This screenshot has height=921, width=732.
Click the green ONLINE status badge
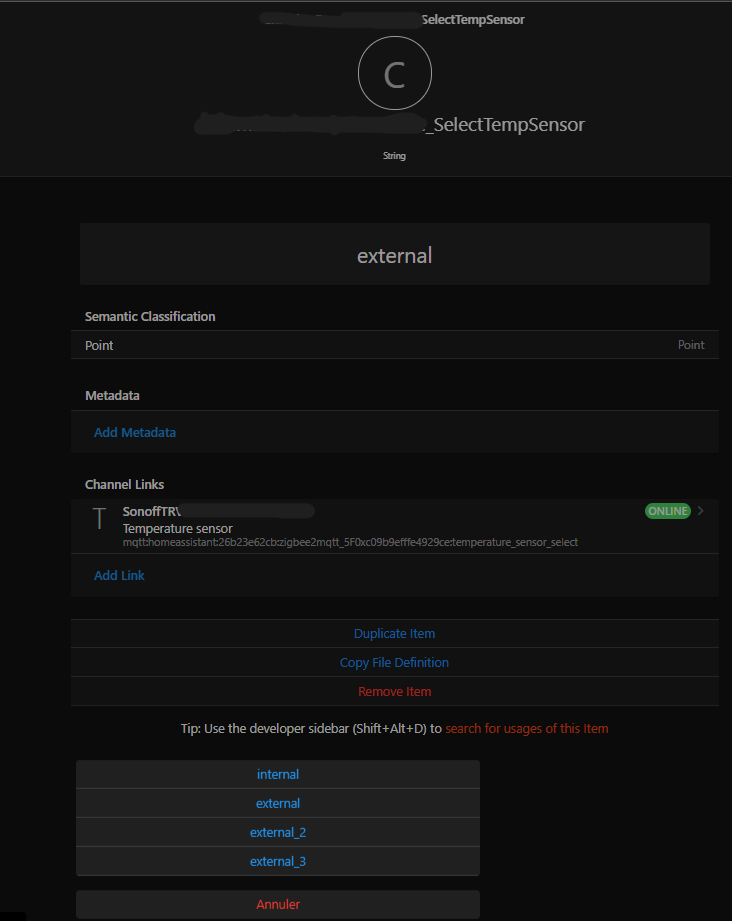tap(667, 511)
